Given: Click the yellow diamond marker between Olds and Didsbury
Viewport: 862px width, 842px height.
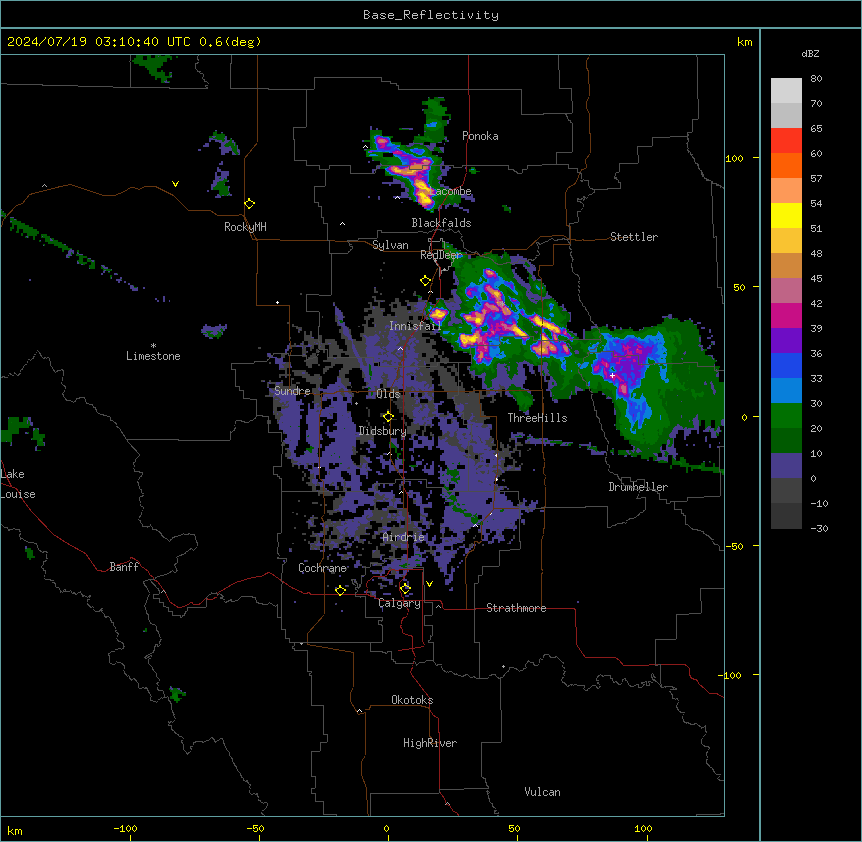Looking at the screenshot, I should 388,417.
